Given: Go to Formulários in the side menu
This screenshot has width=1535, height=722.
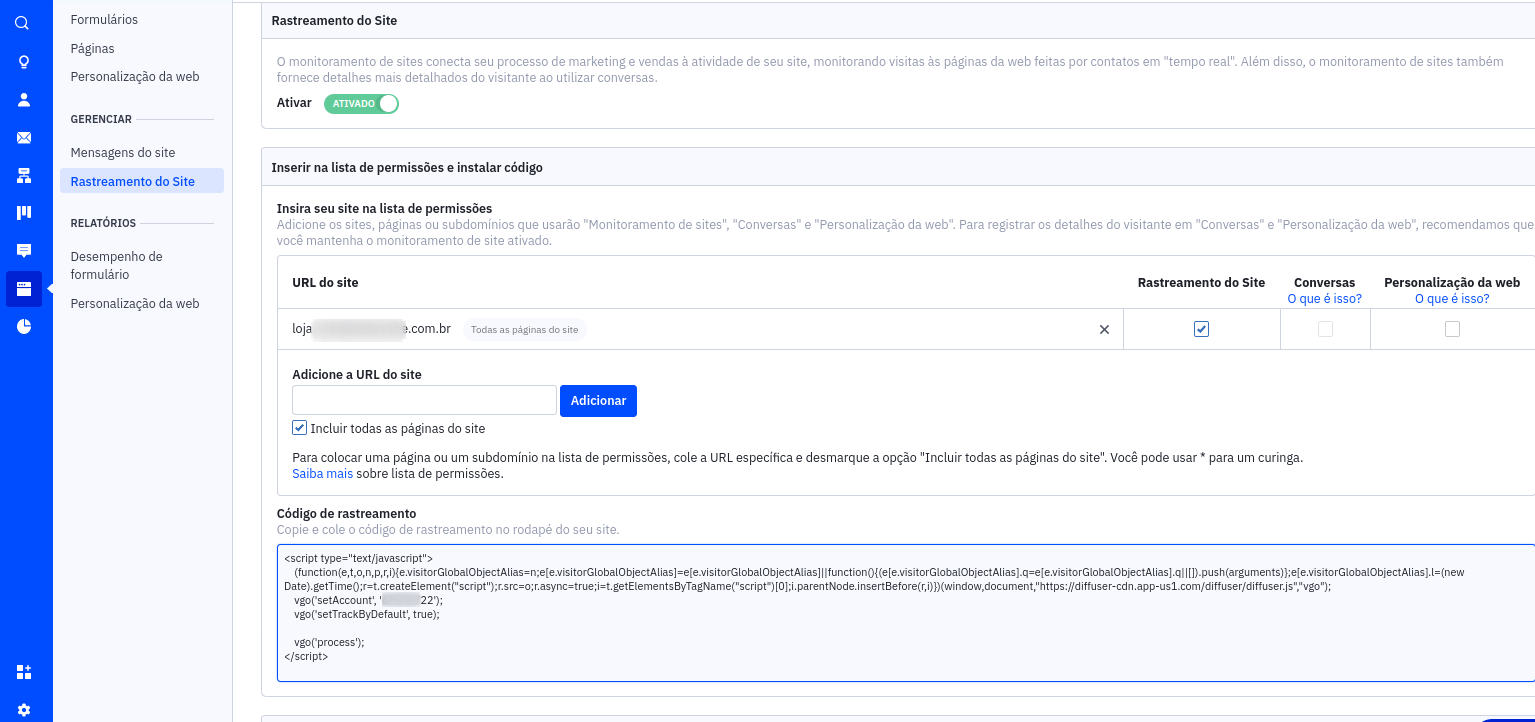Looking at the screenshot, I should 104,20.
